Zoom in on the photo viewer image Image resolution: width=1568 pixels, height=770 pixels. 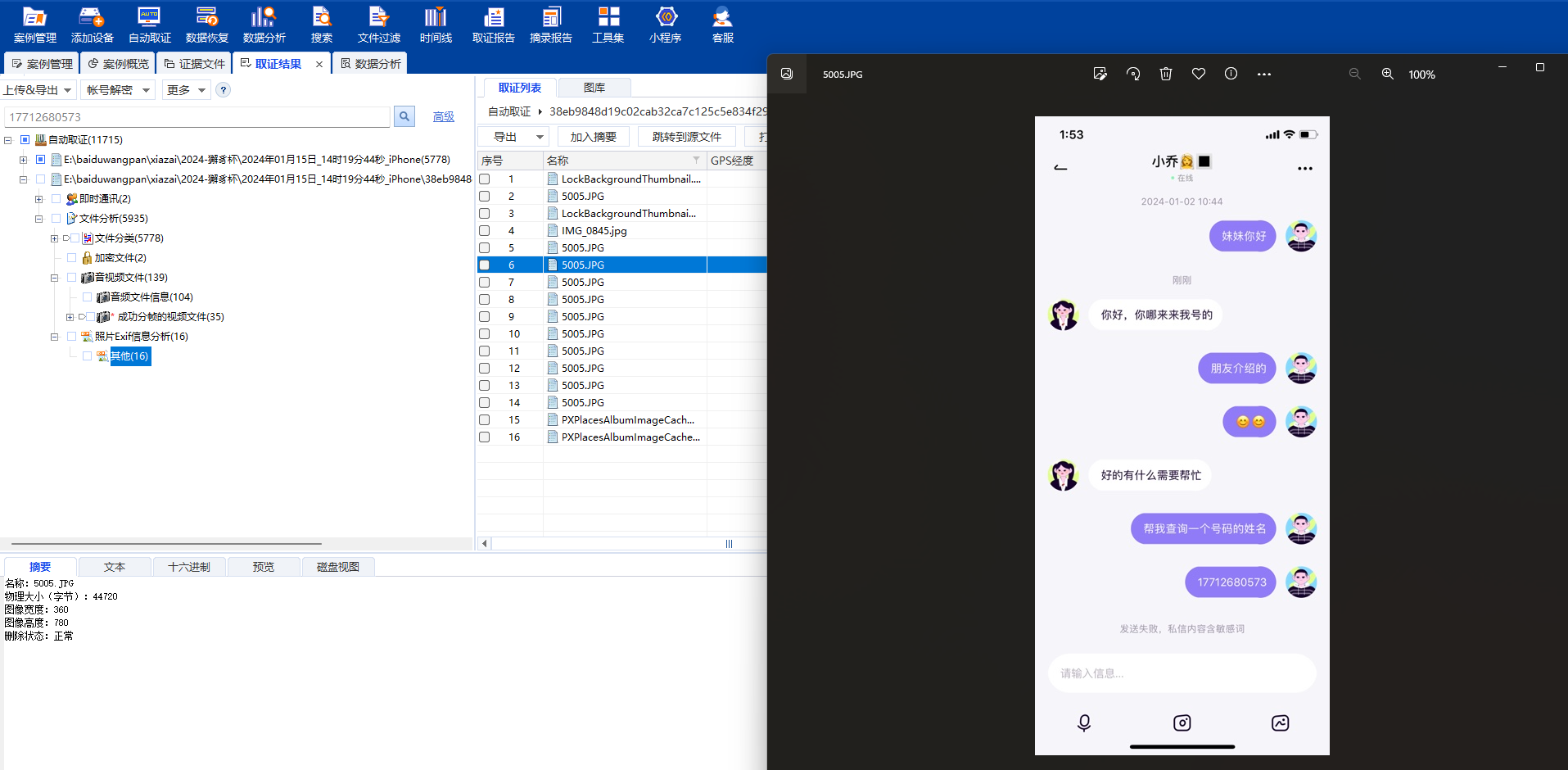[x=1388, y=74]
